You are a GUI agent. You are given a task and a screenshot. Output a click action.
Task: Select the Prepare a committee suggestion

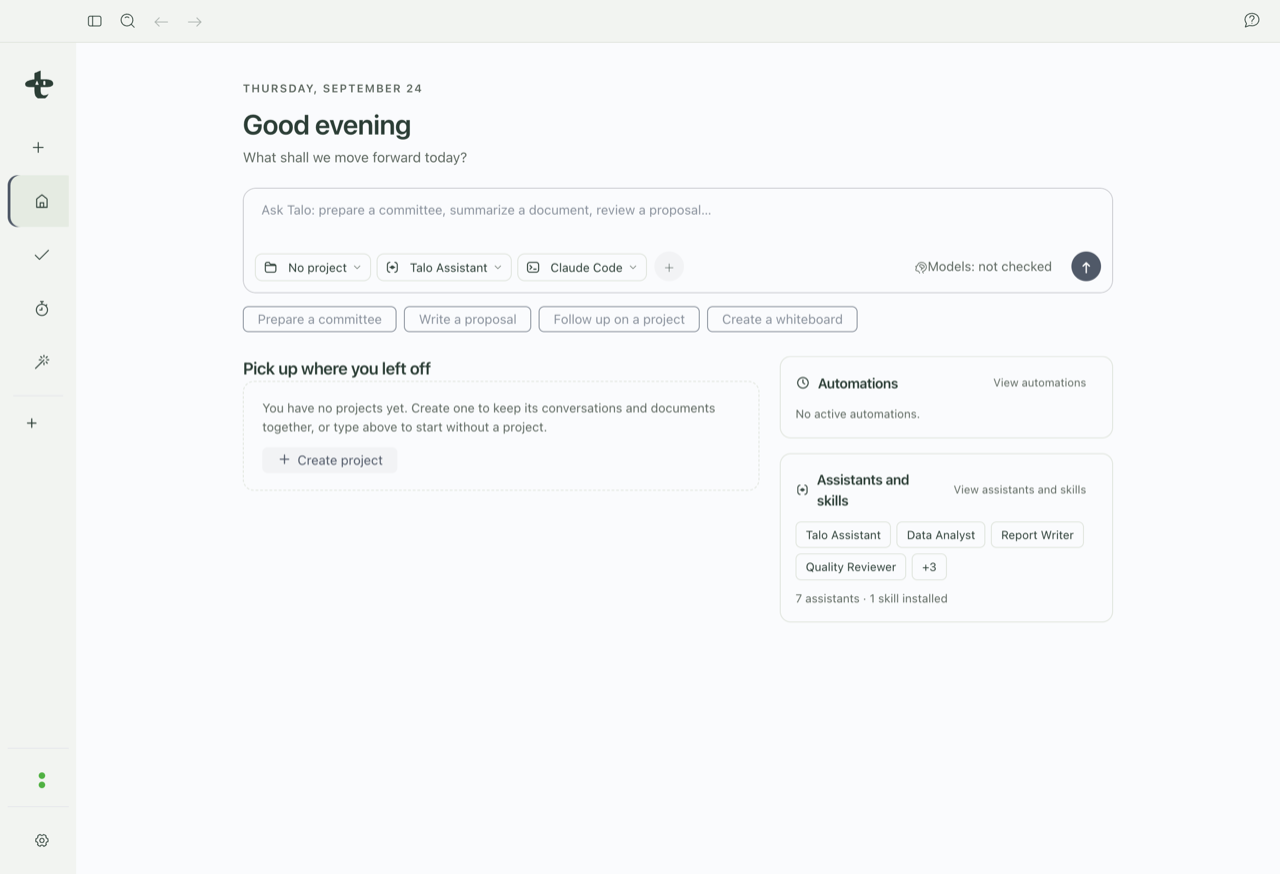(320, 319)
